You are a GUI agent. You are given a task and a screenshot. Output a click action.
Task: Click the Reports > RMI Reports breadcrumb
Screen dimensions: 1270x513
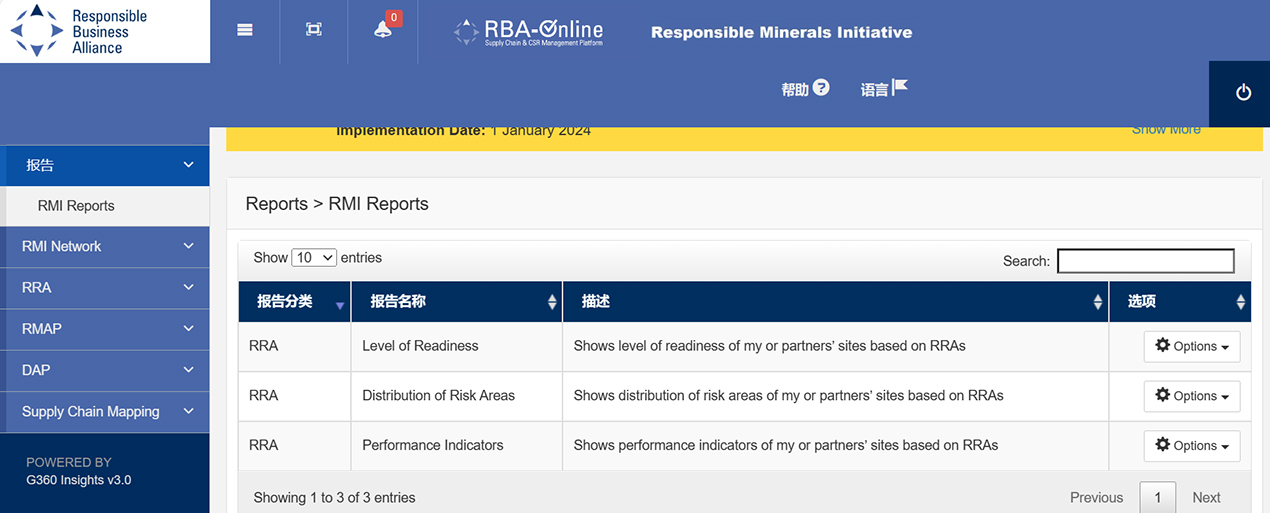click(337, 204)
